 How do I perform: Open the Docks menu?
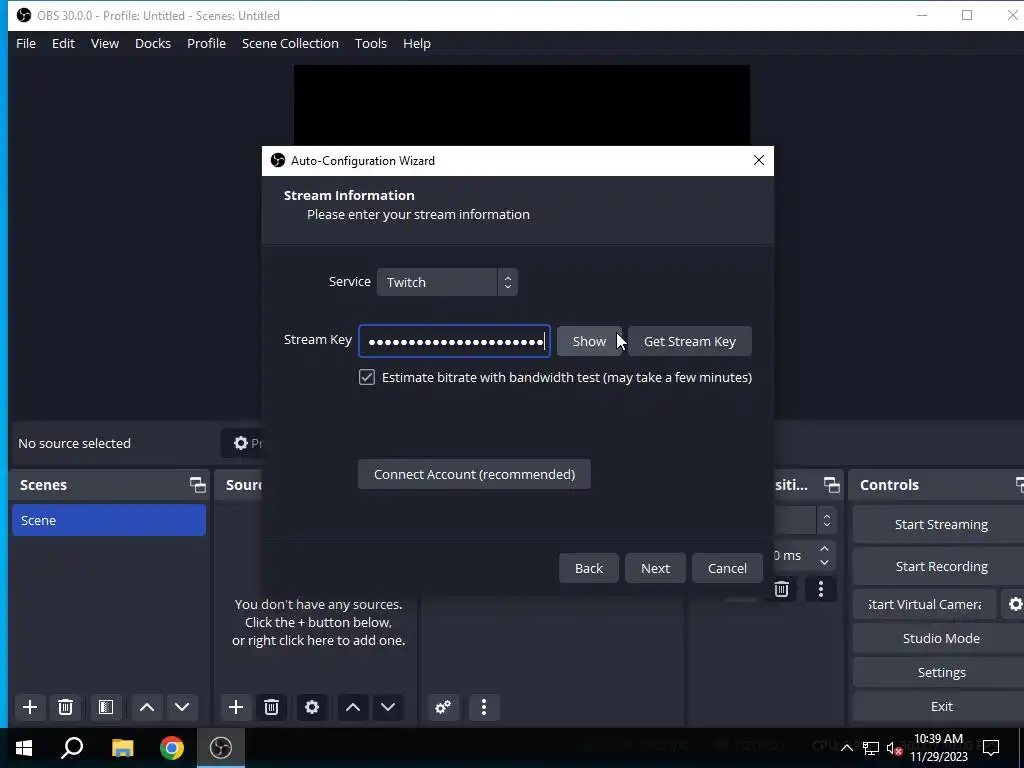pos(153,43)
